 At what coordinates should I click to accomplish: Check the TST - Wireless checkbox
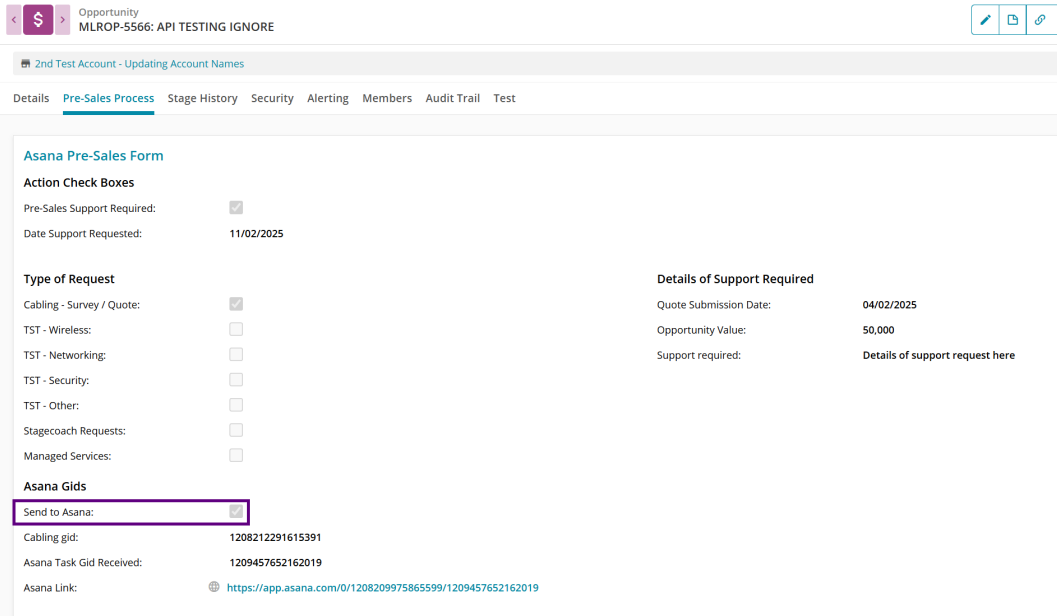point(236,329)
